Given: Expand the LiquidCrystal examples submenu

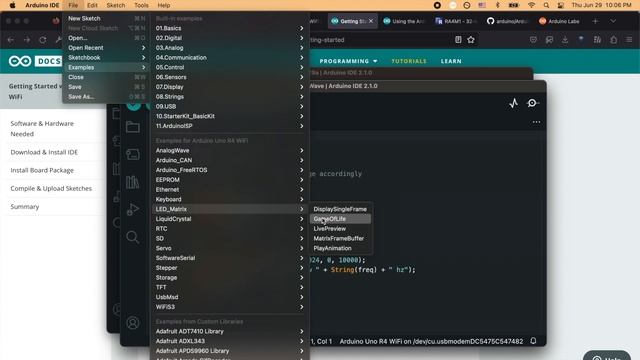Looking at the screenshot, I should (229, 219).
